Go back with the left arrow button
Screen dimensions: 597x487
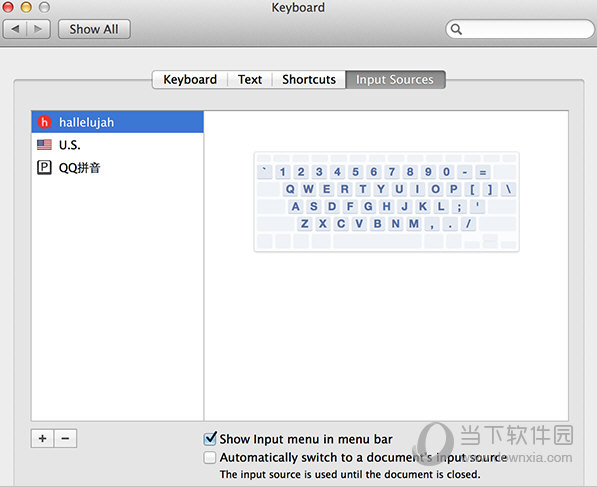(15, 29)
